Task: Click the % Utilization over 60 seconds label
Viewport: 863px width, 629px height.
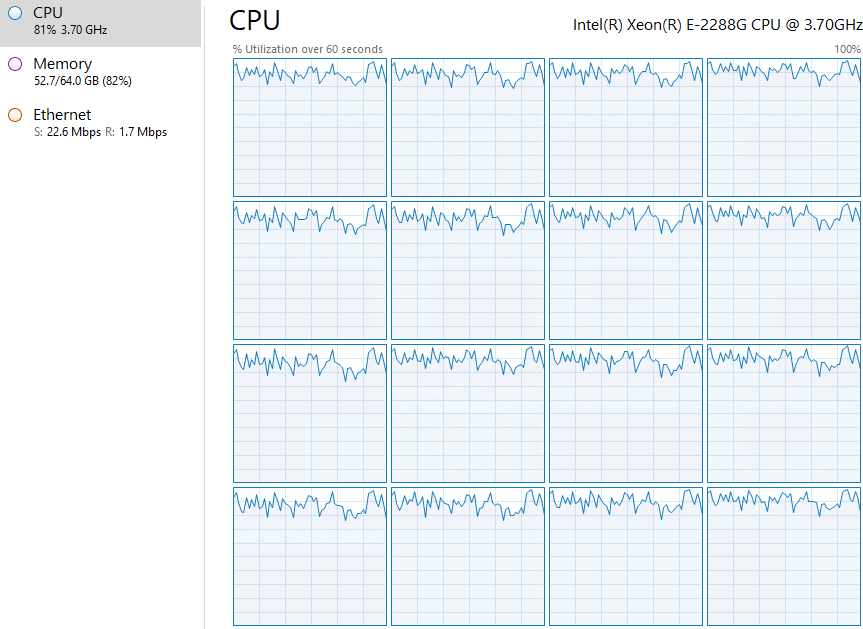Action: [307, 48]
